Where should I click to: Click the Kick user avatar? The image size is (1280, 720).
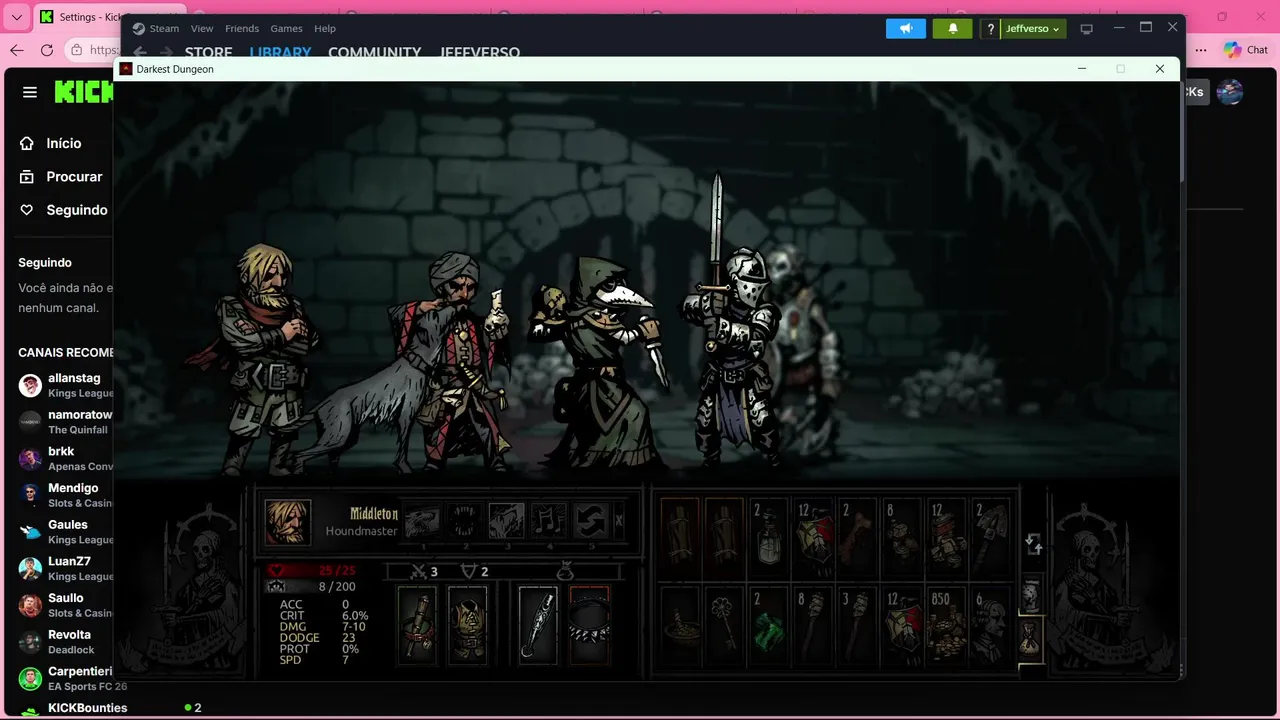1230,92
